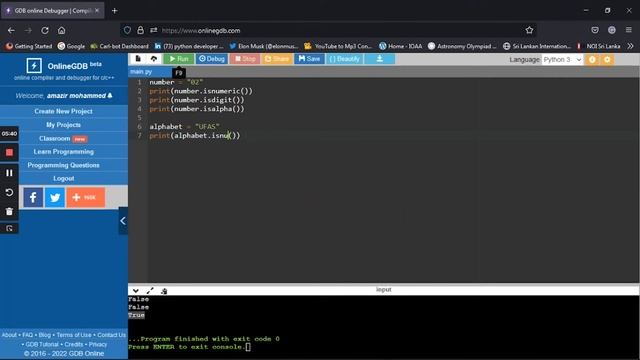This screenshot has height=360, width=640.
Task: Open a new browser tab with plus
Action: 115,11
